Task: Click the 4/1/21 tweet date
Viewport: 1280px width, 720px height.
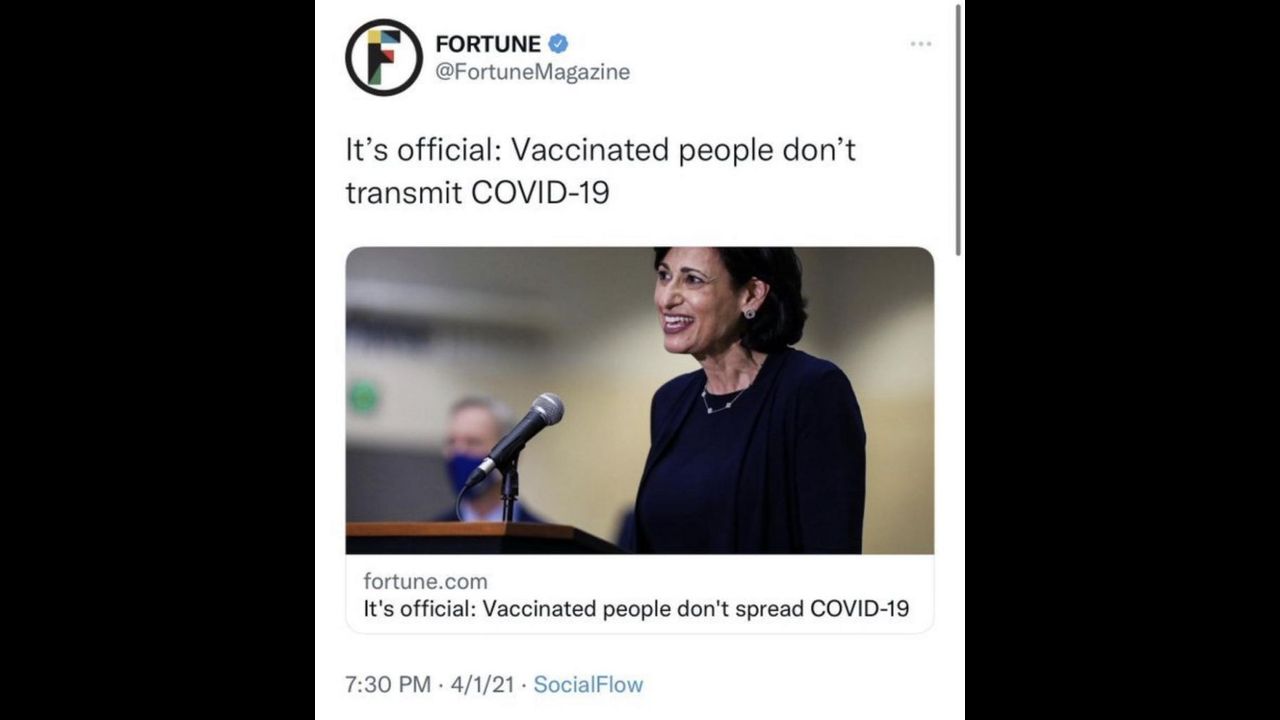Action: tap(482, 685)
